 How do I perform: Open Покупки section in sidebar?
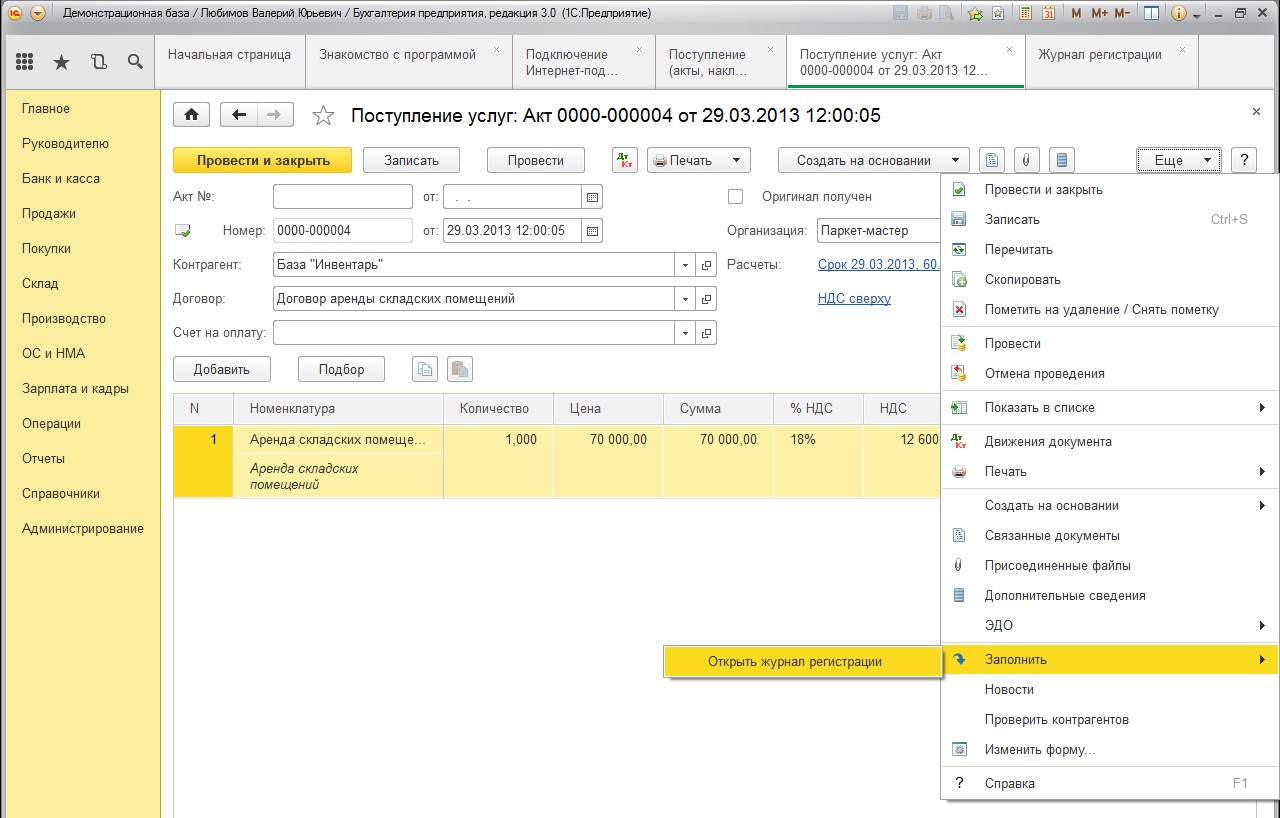coord(48,248)
